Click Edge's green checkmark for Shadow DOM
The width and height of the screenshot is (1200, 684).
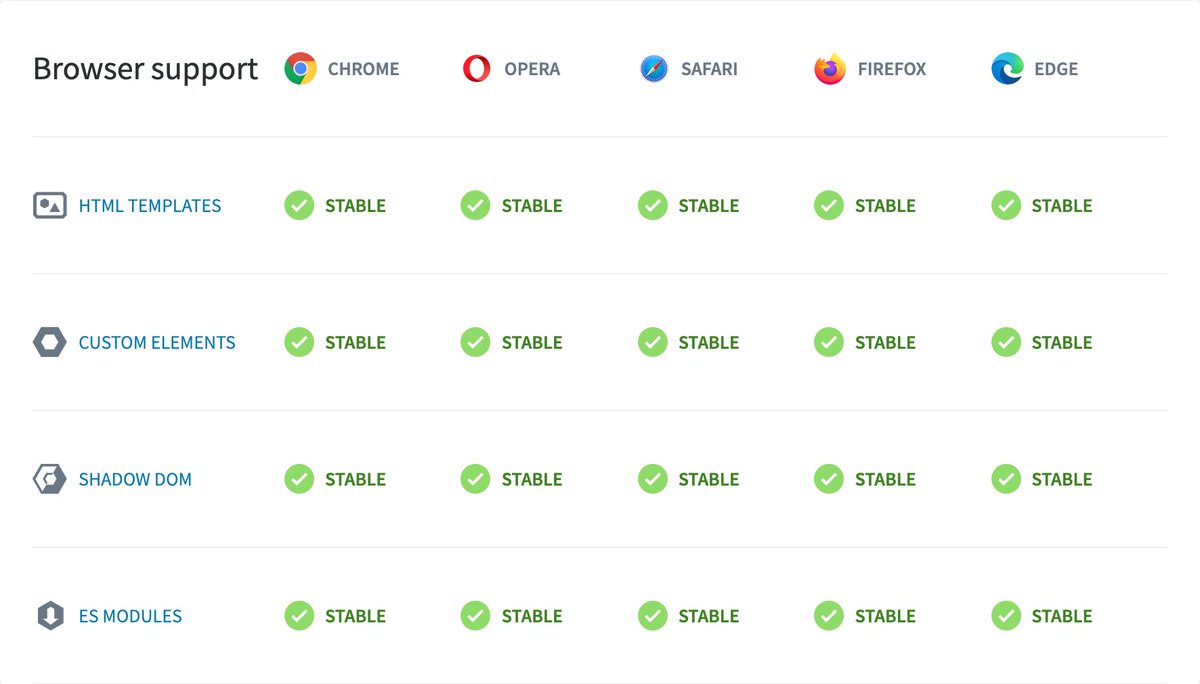1006,479
